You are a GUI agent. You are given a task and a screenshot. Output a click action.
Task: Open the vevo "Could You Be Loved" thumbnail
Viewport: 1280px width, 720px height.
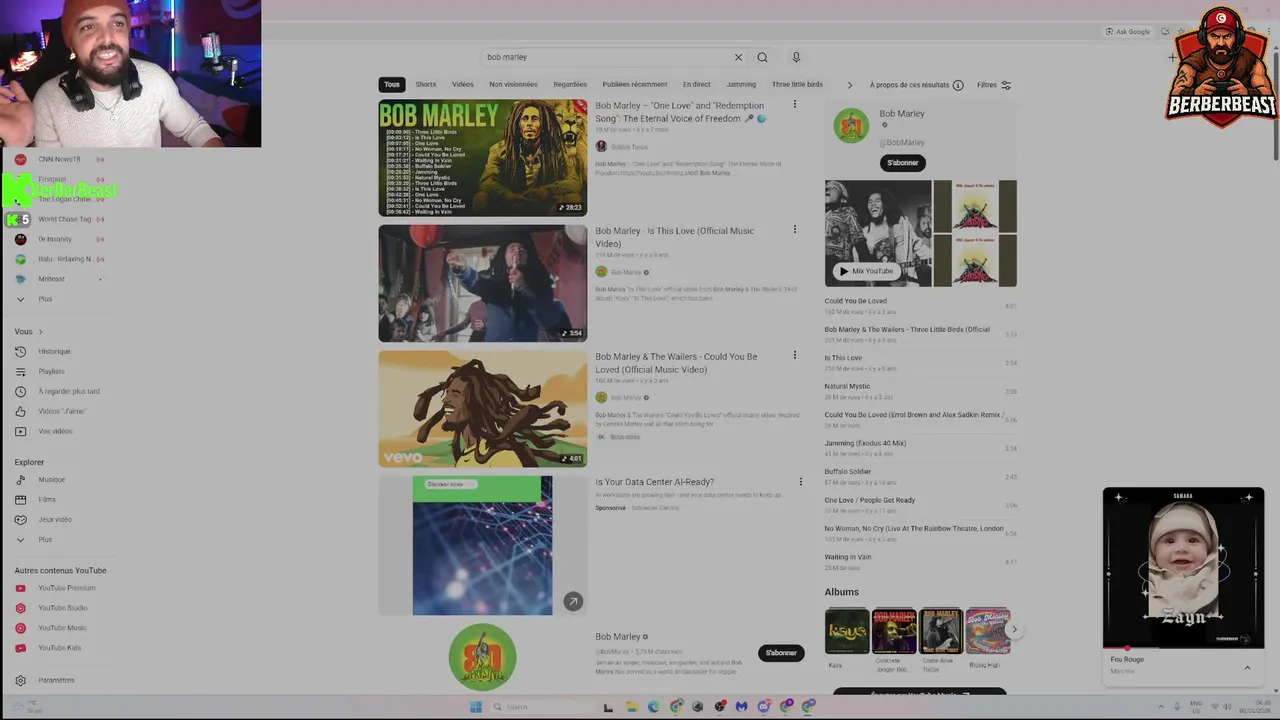483,408
